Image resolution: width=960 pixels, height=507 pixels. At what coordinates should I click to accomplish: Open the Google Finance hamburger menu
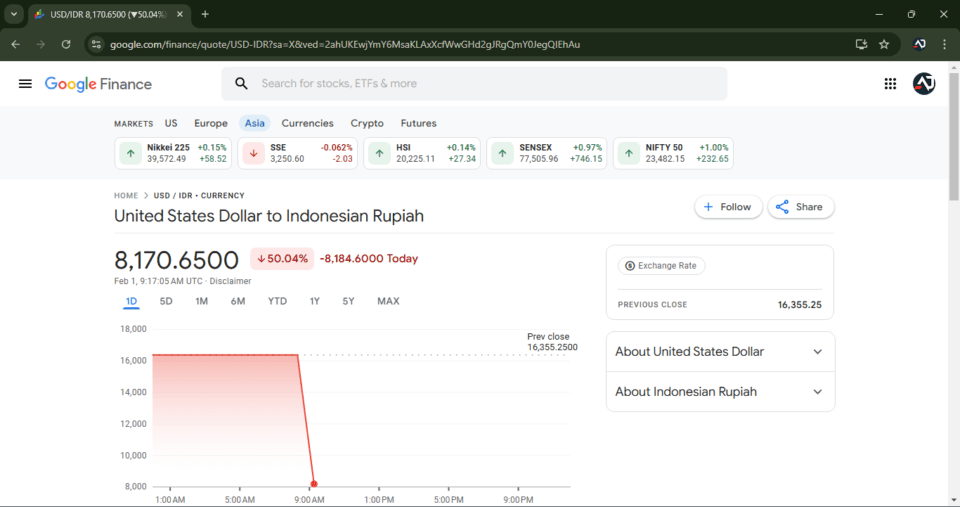(x=25, y=84)
